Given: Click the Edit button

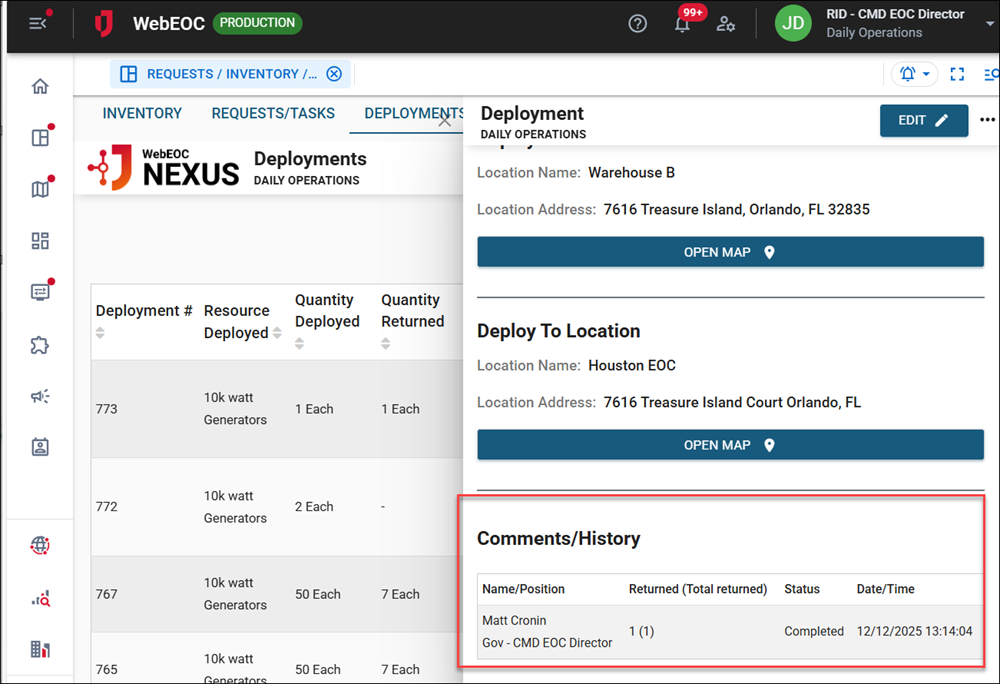Looking at the screenshot, I should [x=923, y=120].
